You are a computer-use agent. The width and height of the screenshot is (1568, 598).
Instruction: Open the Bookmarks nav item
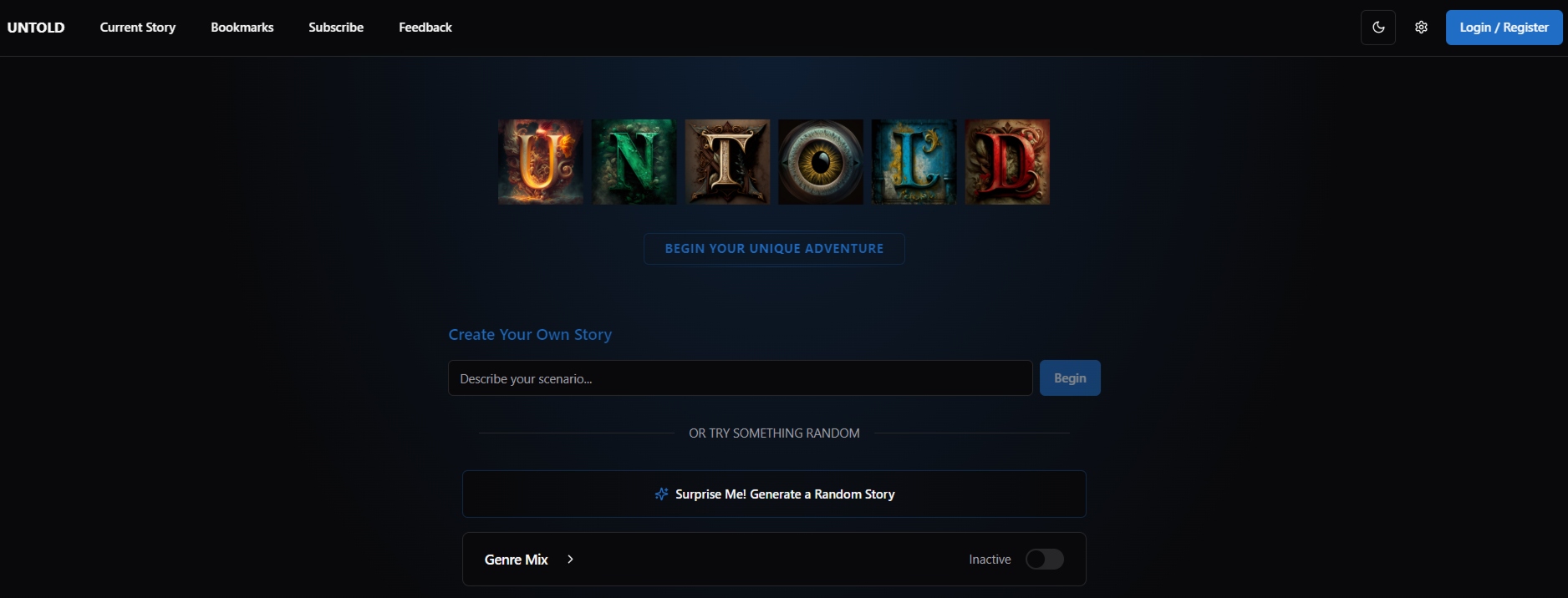(242, 28)
